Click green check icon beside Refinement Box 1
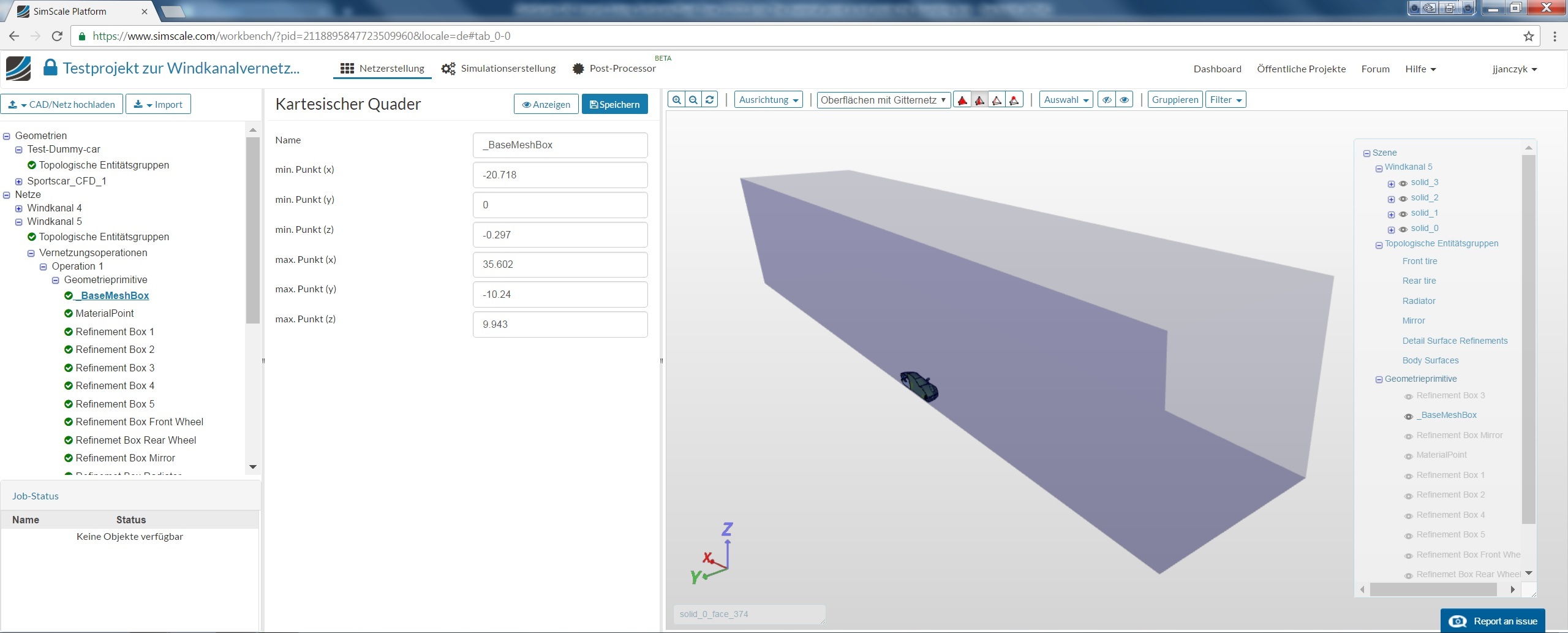1568x633 pixels. [x=69, y=332]
